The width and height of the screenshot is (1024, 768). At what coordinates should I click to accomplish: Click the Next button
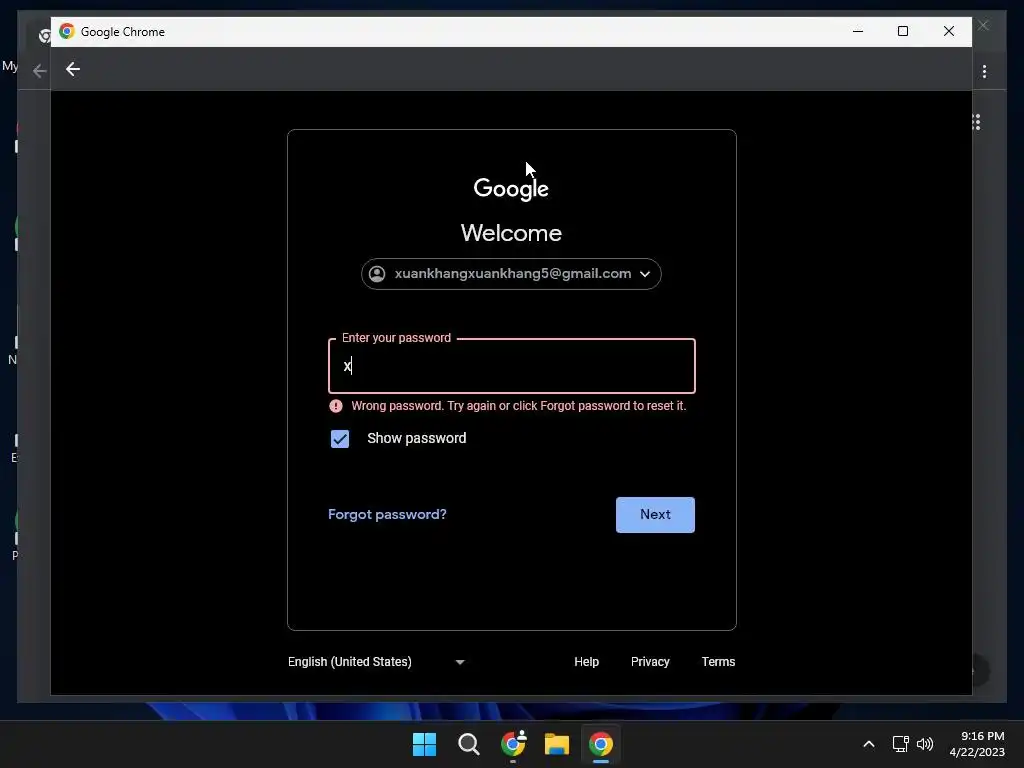[x=655, y=515]
